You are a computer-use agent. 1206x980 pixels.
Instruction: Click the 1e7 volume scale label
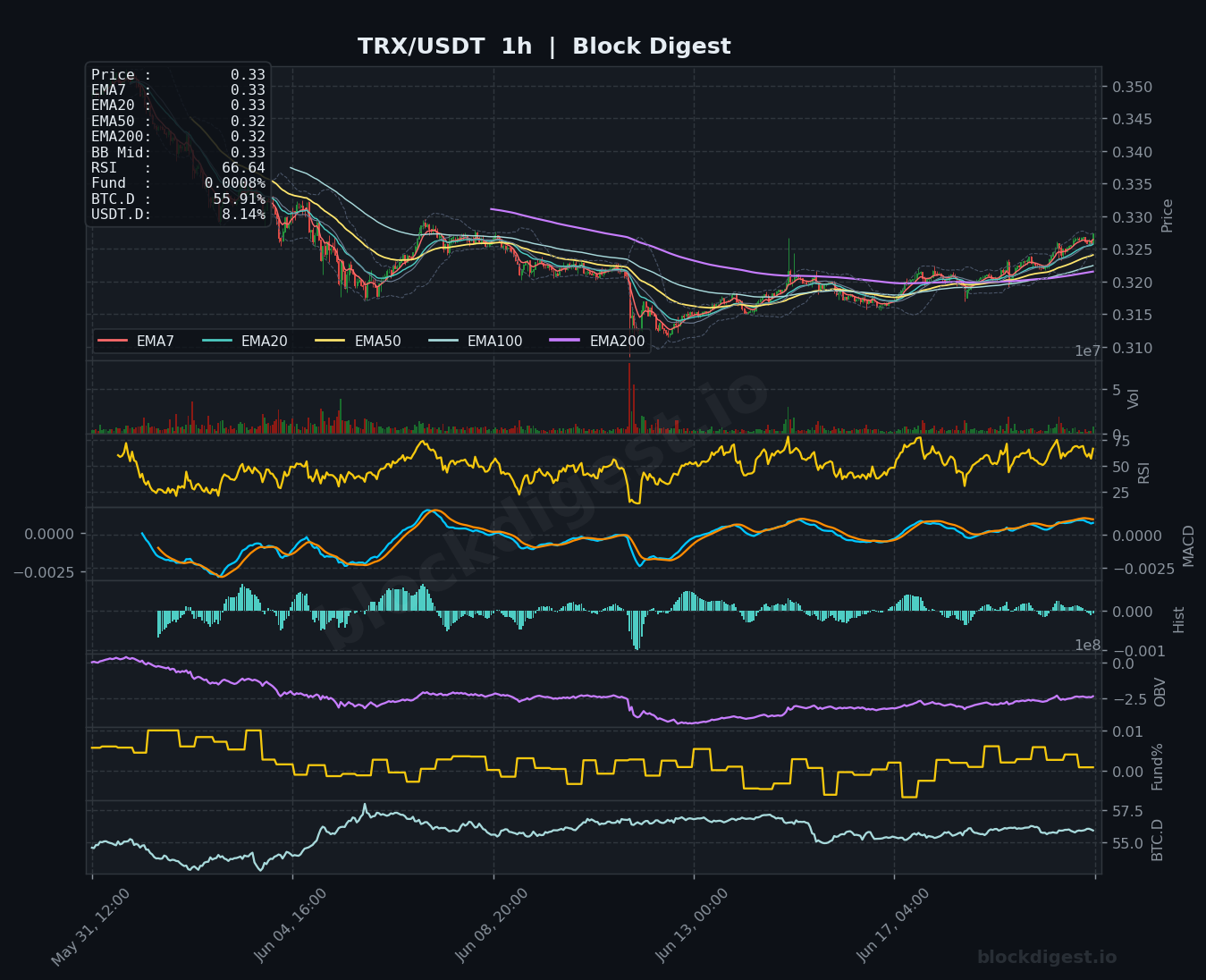tap(1088, 351)
